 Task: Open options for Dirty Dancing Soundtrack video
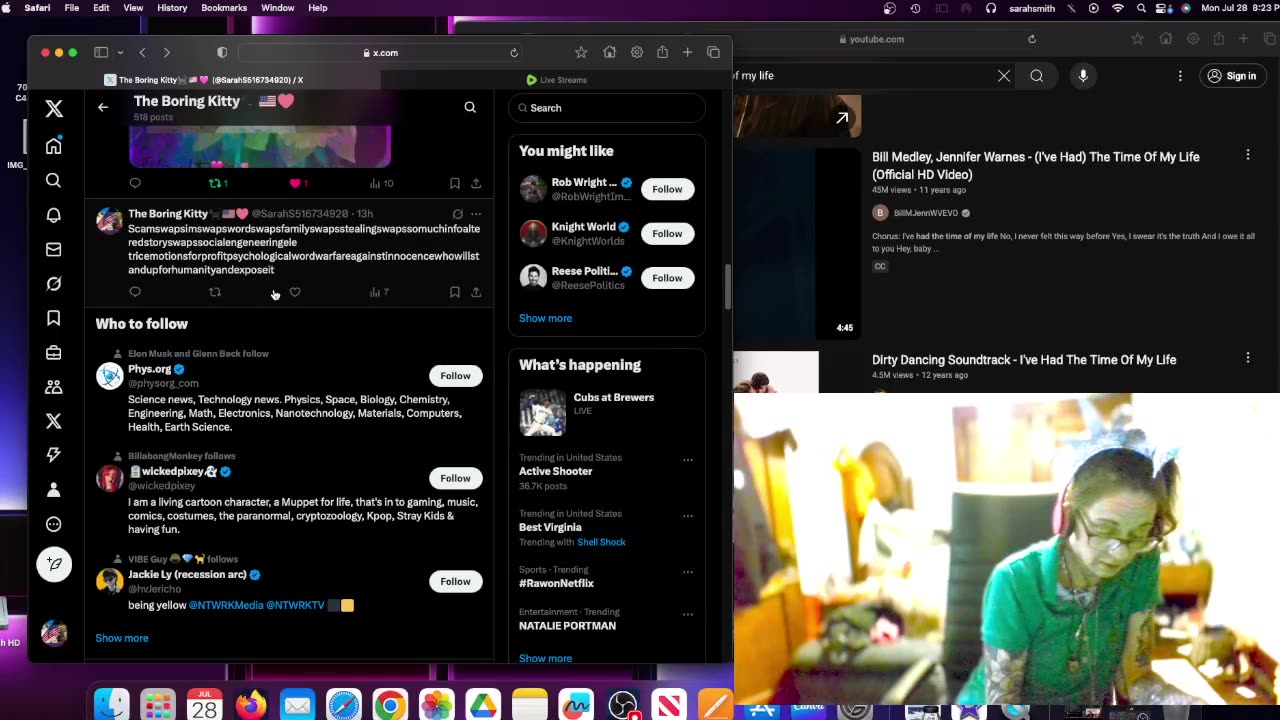(x=1248, y=358)
